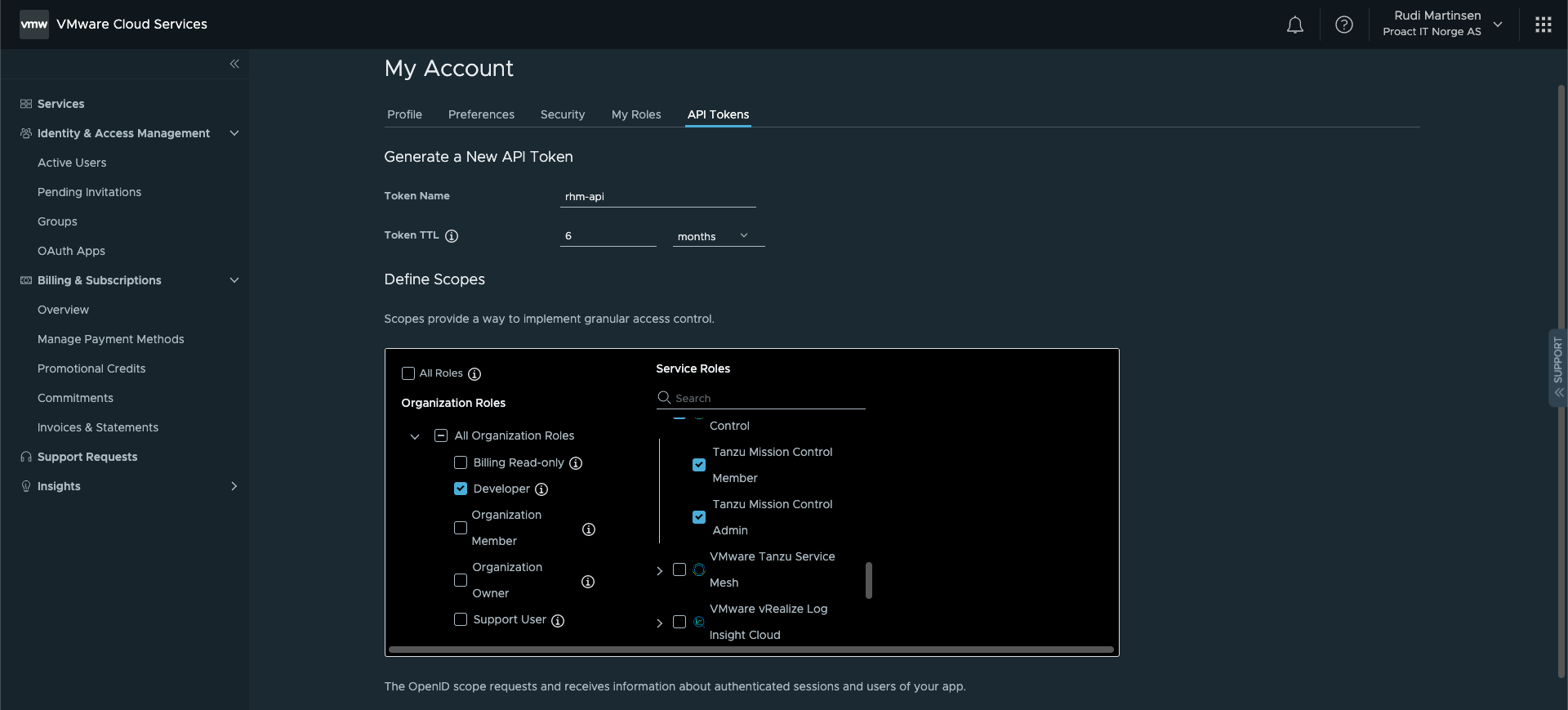
Task: Click the vRealize Log Insight Cloud icon
Action: pyautogui.click(x=699, y=622)
